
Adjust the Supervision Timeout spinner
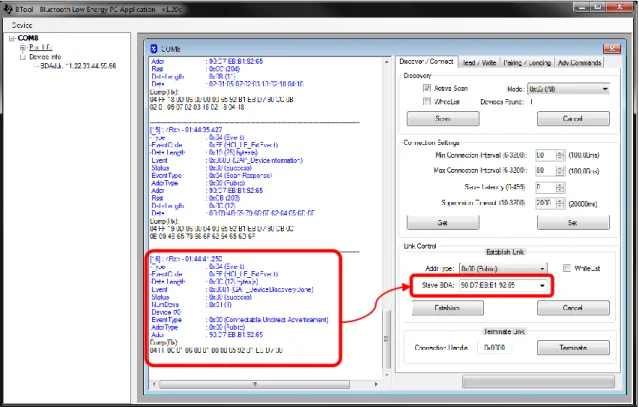(560, 203)
